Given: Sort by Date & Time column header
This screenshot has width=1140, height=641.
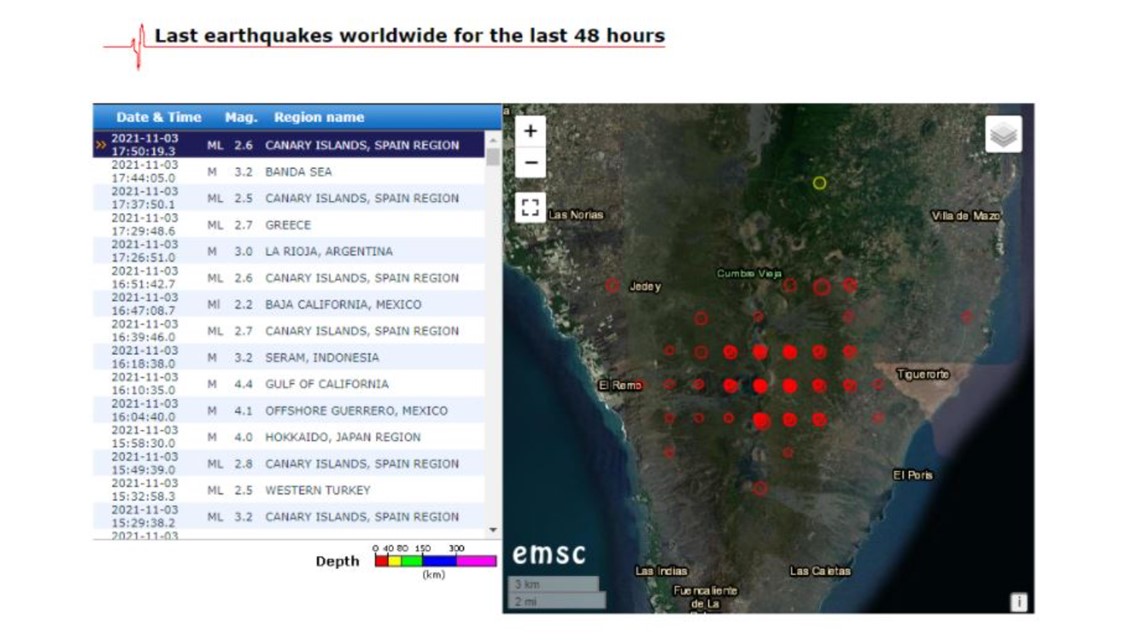Looking at the screenshot, I should (x=158, y=117).
